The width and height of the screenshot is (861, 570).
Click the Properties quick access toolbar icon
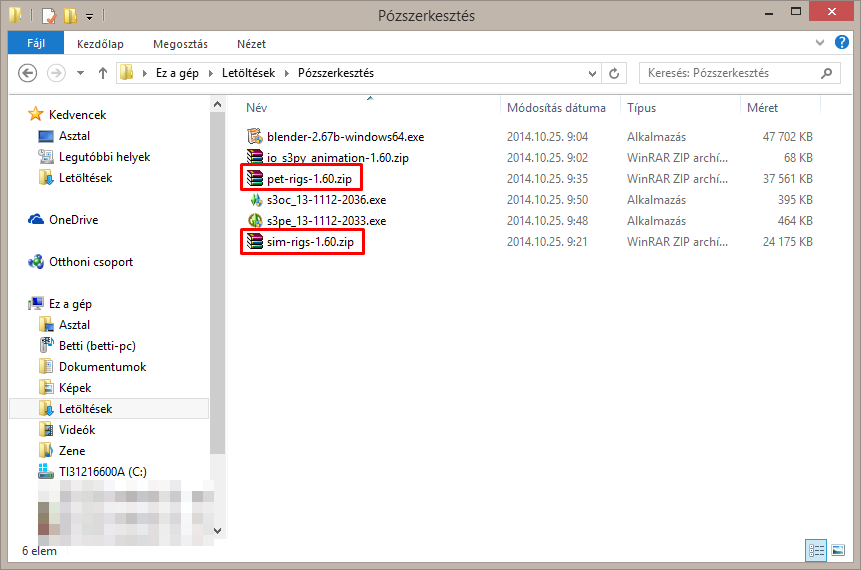pos(49,15)
